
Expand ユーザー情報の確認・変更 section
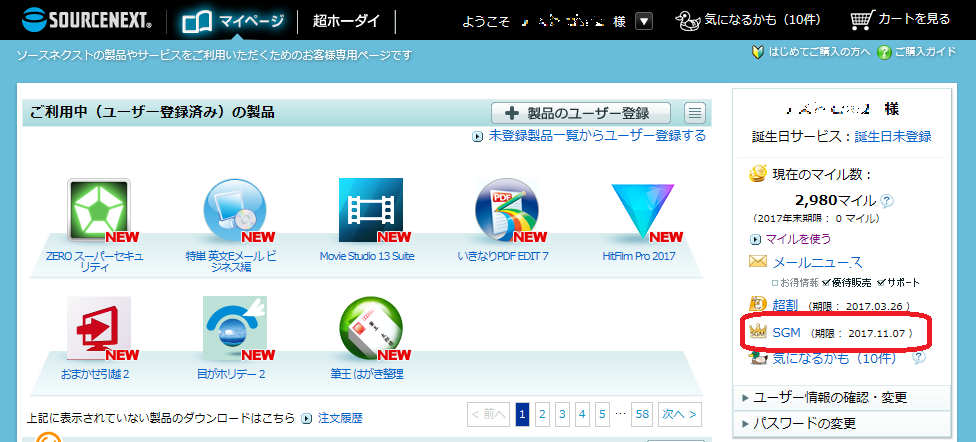842,398
